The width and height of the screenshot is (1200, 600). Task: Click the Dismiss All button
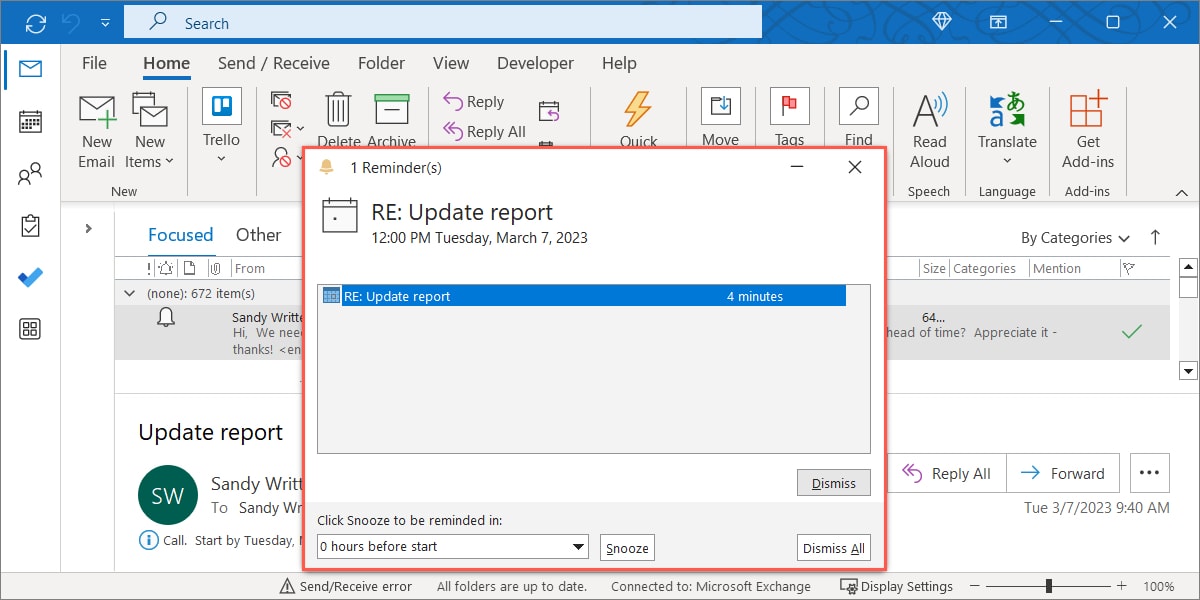click(x=833, y=547)
